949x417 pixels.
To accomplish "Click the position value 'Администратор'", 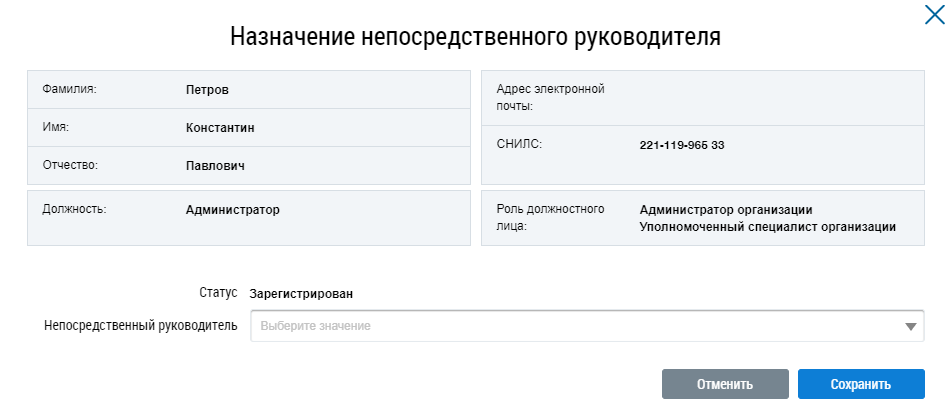I will point(233,210).
